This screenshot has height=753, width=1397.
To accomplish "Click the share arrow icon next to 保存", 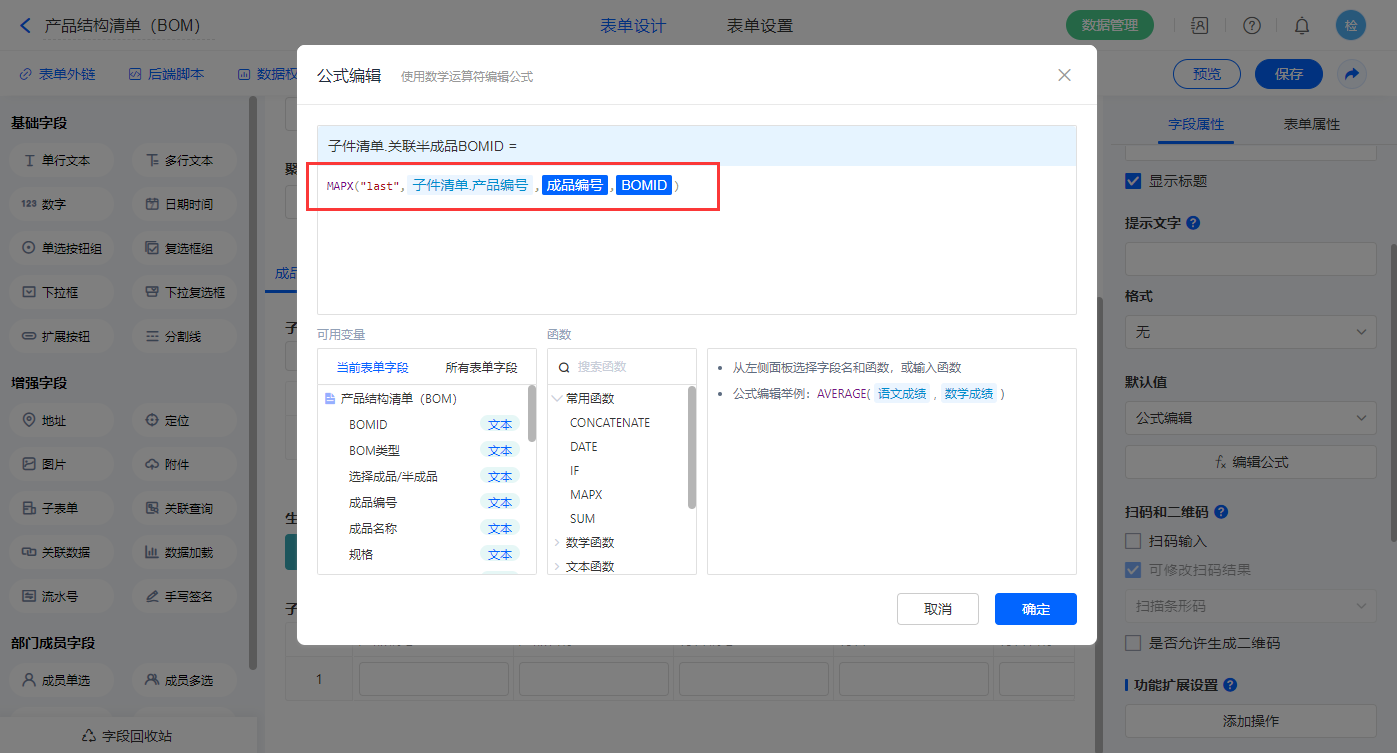I will 1352,74.
